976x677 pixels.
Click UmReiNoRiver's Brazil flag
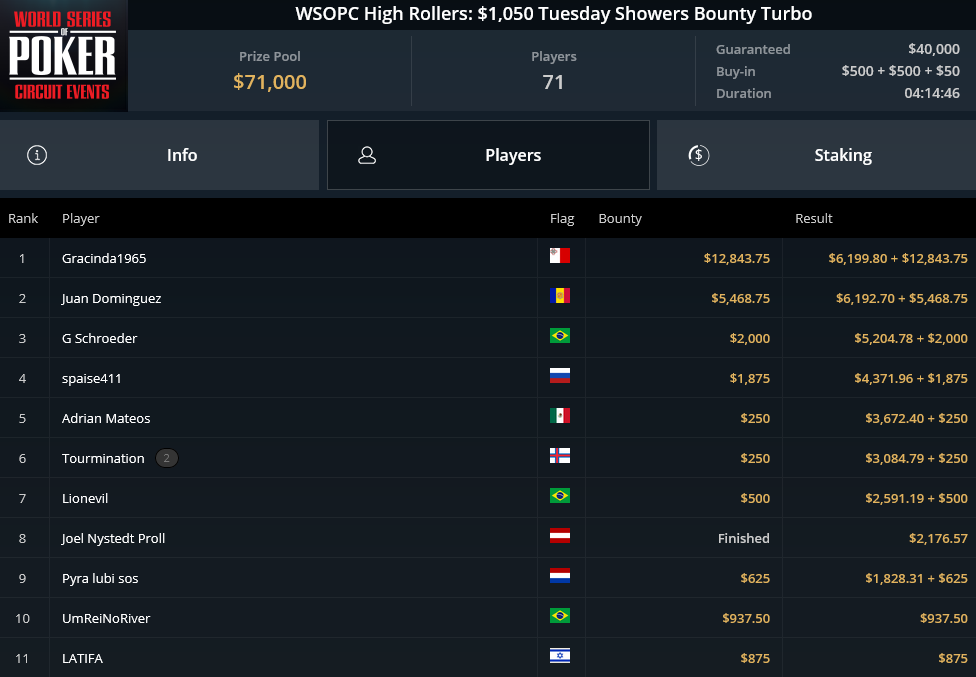click(x=560, y=615)
